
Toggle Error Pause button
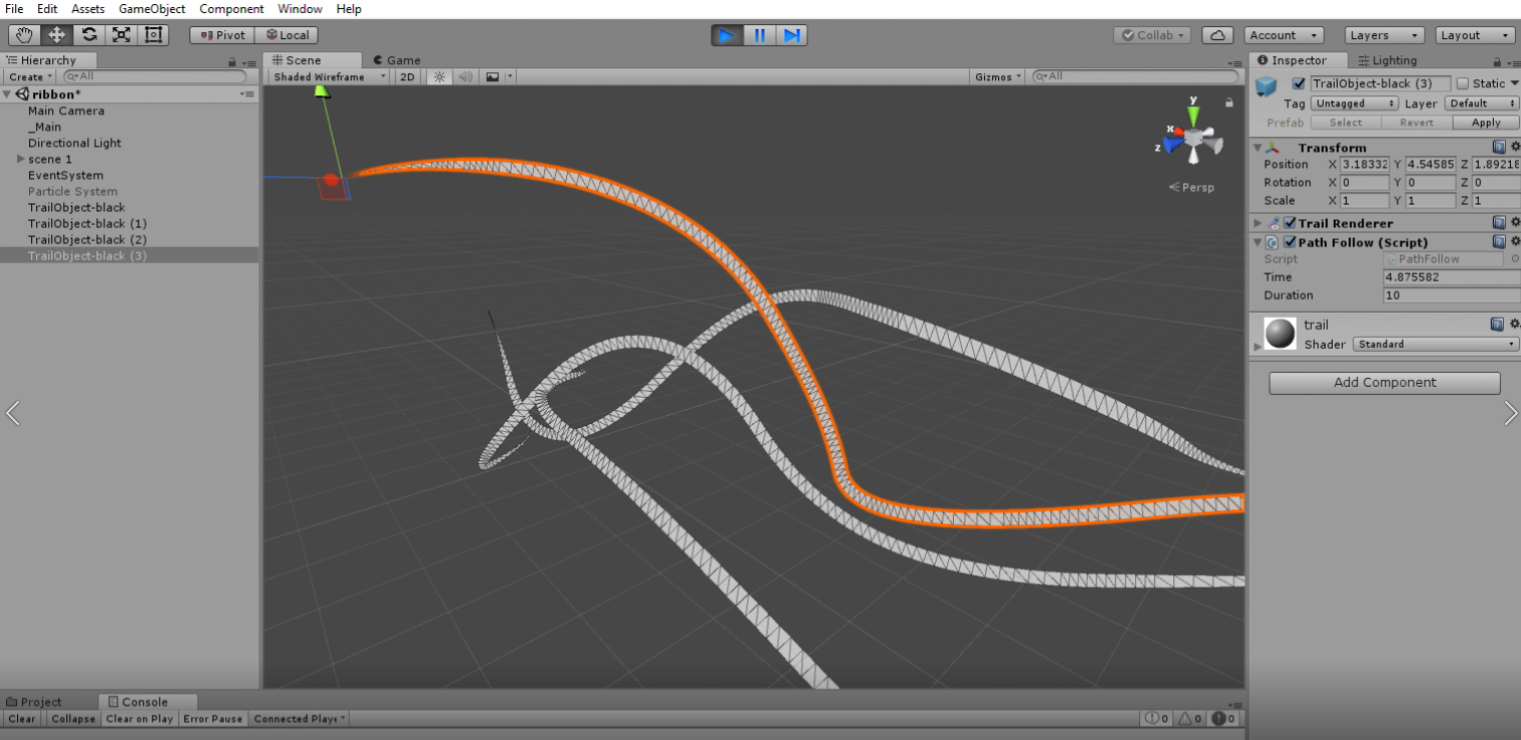pos(213,719)
